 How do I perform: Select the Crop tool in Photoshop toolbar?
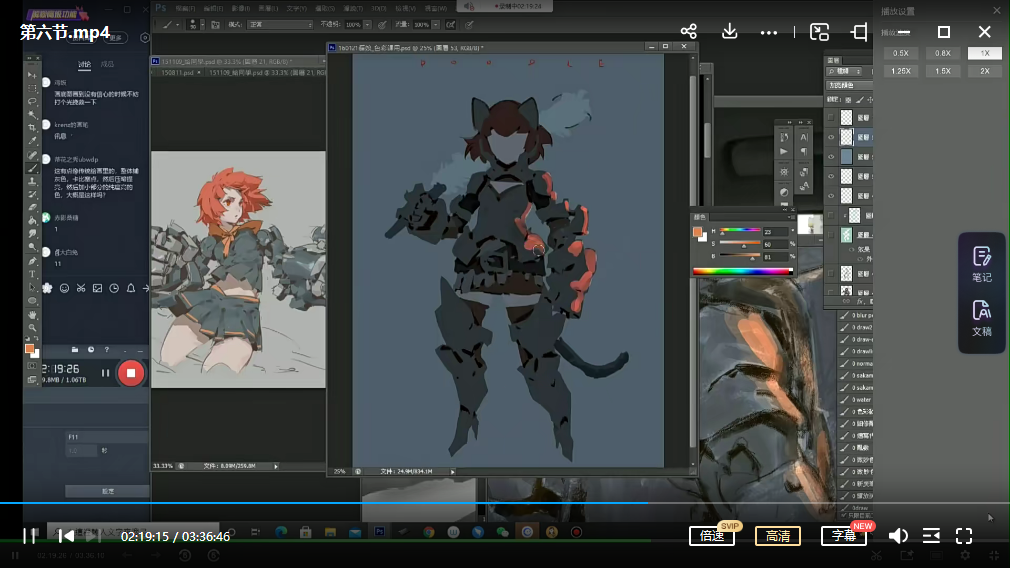tap(32, 128)
